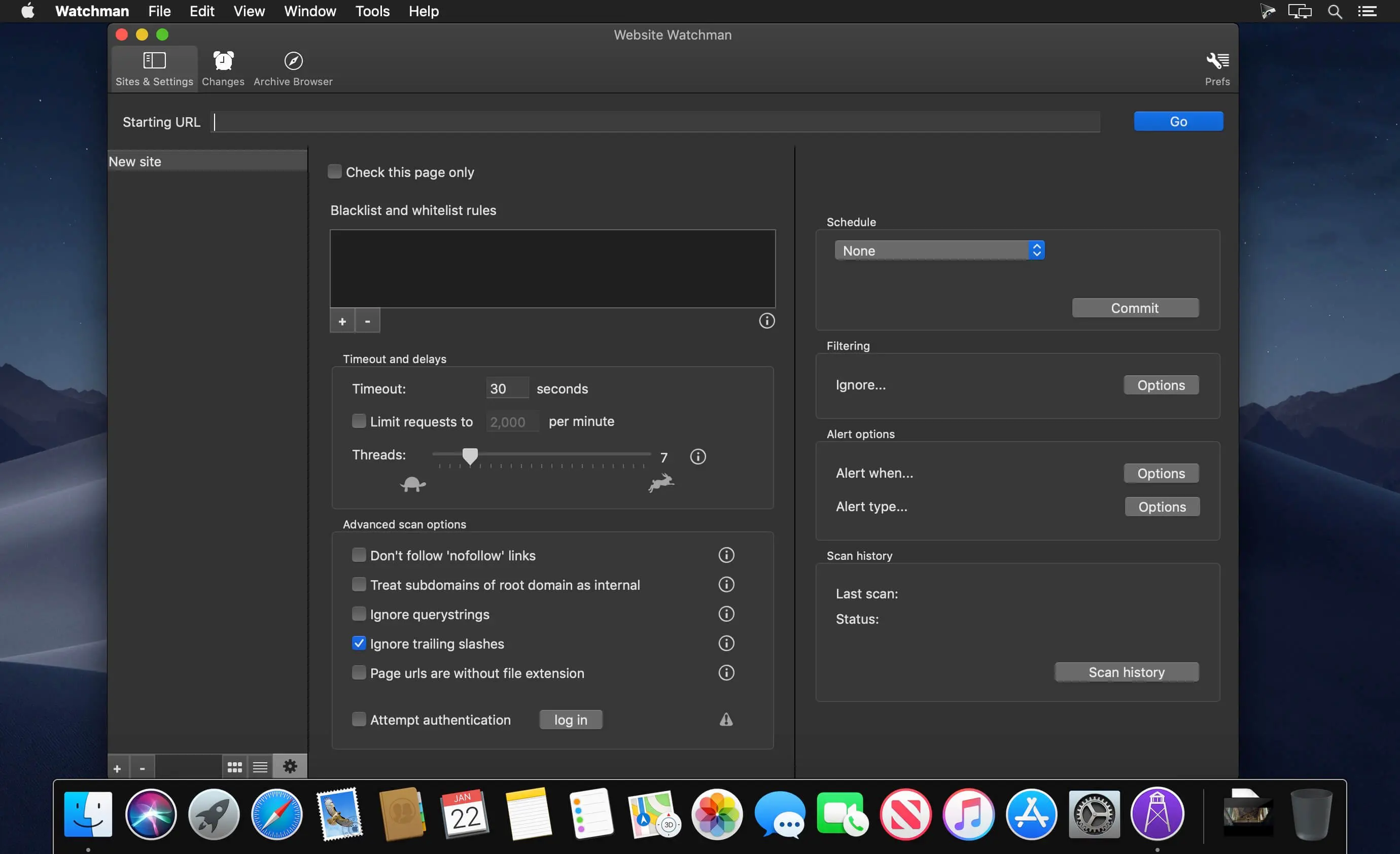This screenshot has height=854, width=1400.
Task: Click the info icon next to Threads
Action: point(698,456)
